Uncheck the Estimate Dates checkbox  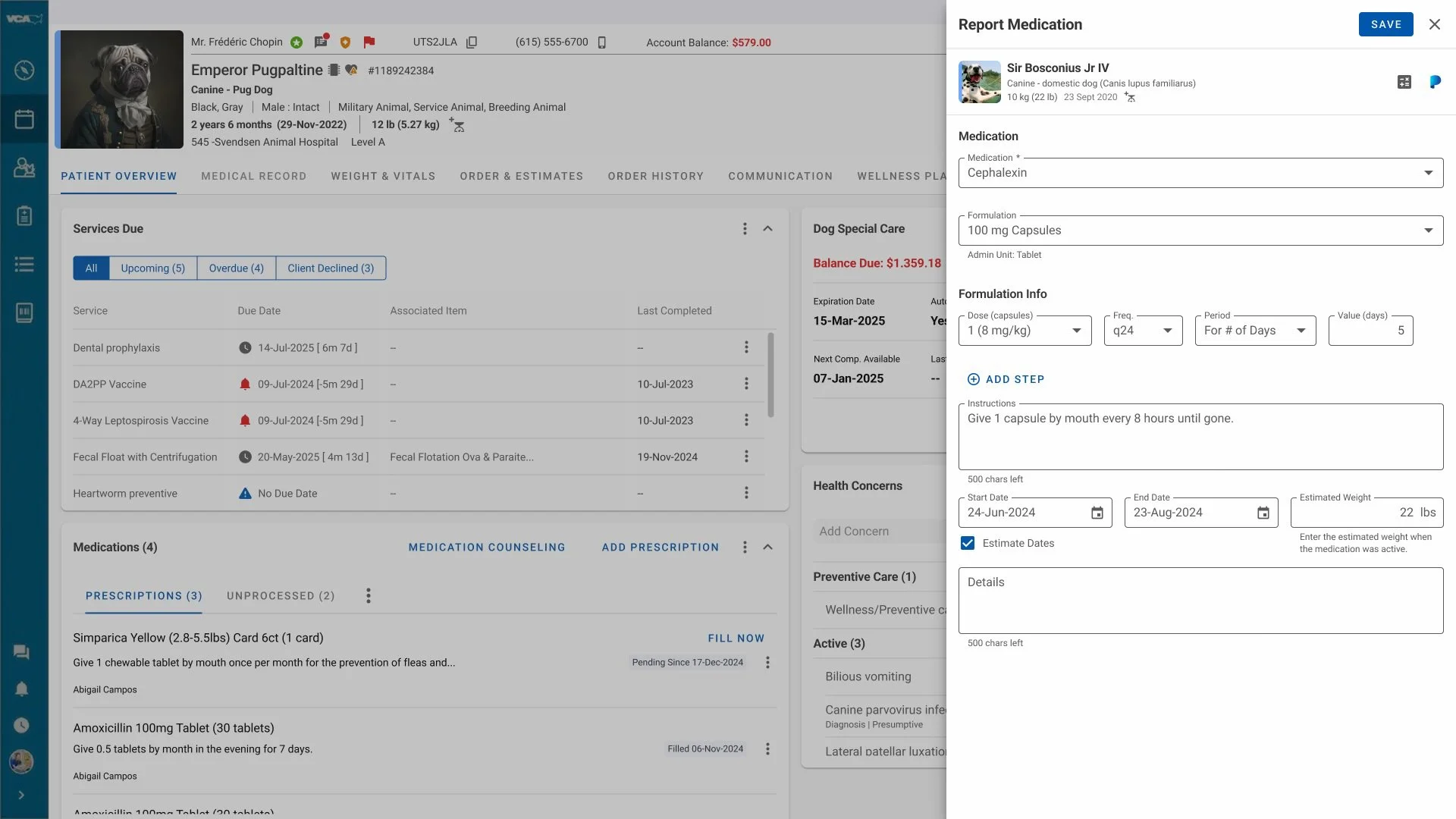point(968,543)
